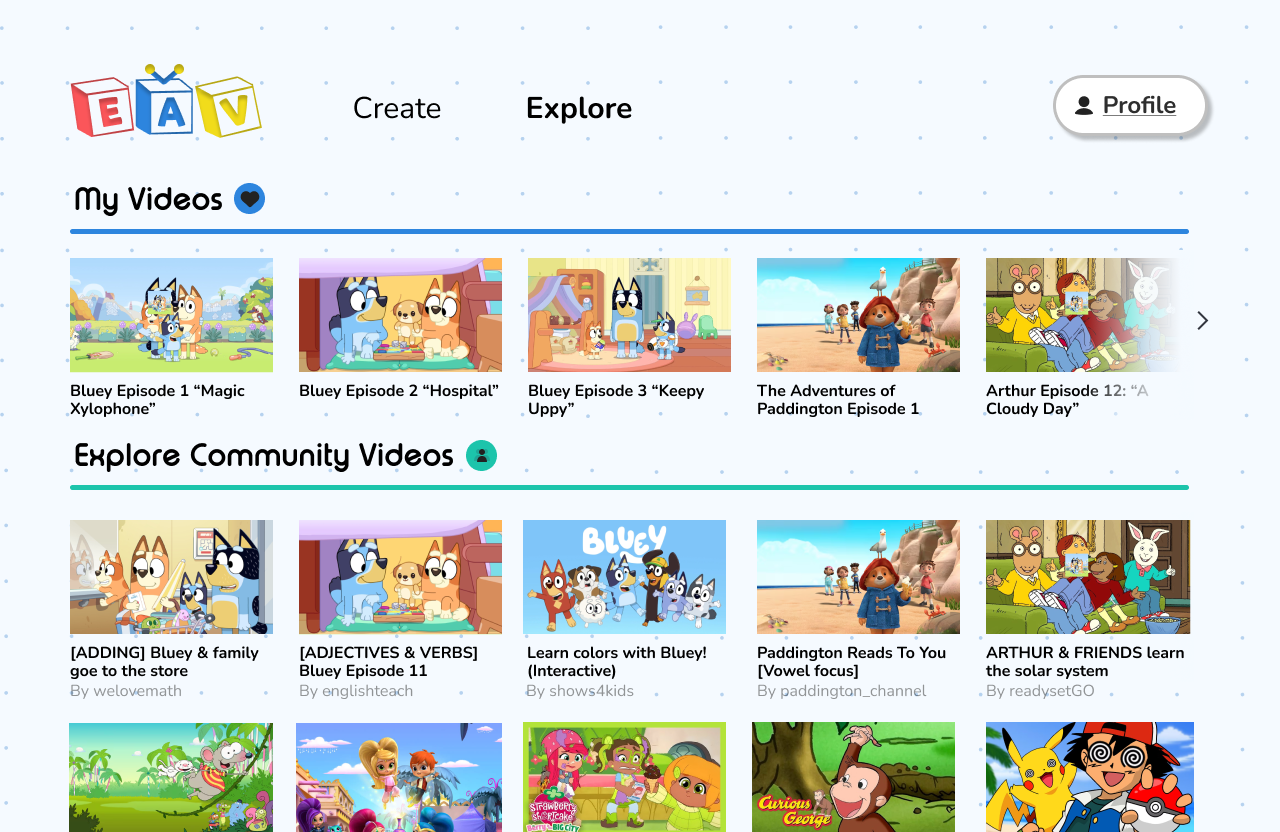Open Bluey Episode 3 Keepy Uppy thumbnail
The image size is (1280, 832).
(629, 315)
